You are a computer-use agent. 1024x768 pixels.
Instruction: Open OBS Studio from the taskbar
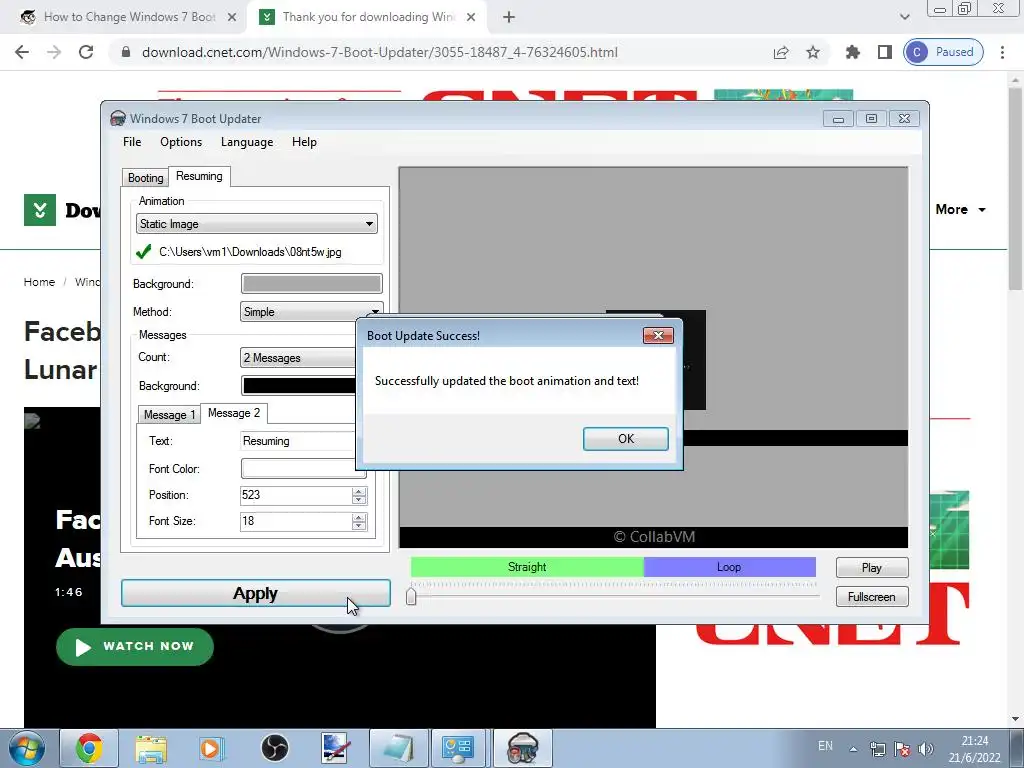[274, 748]
